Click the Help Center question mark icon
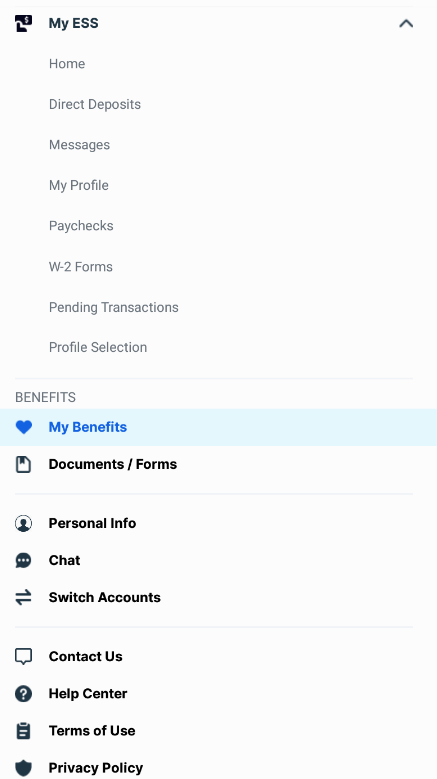The image size is (437, 779). click(23, 694)
